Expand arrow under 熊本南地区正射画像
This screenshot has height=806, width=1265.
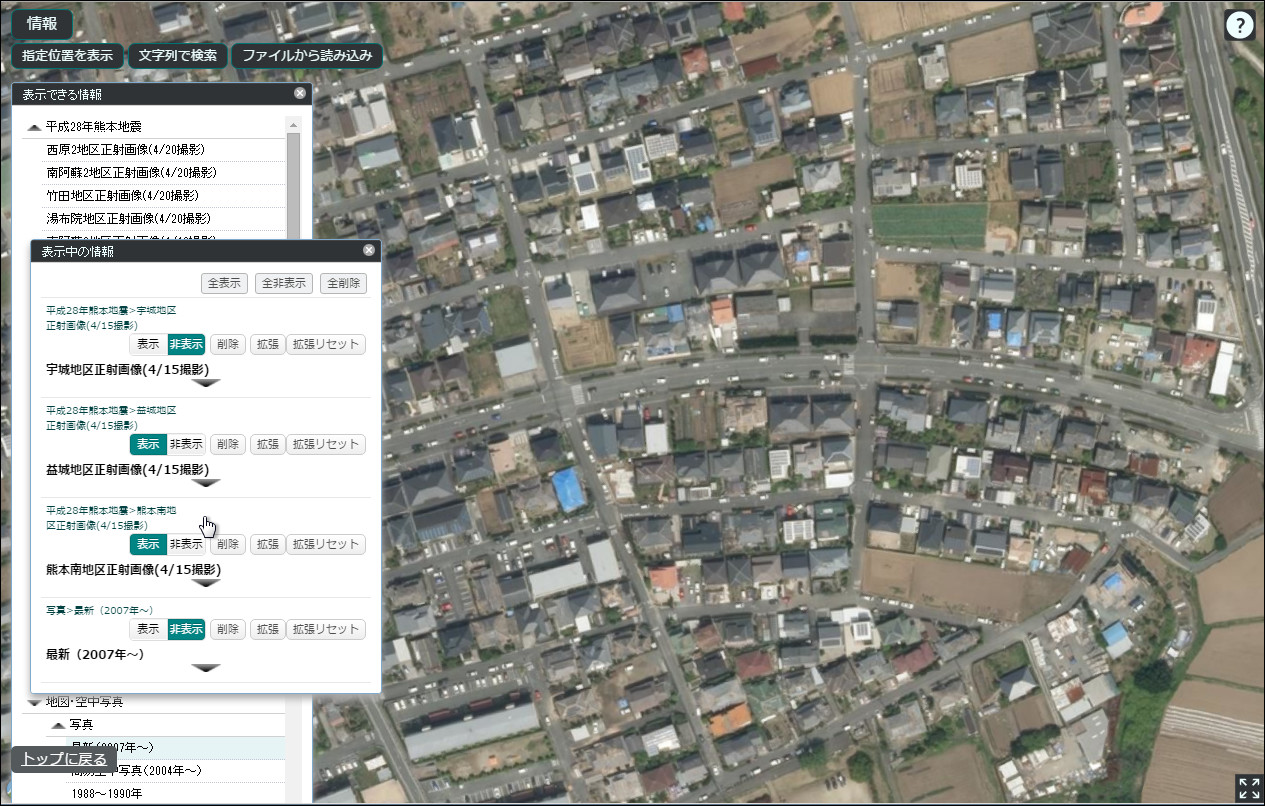coord(205,583)
